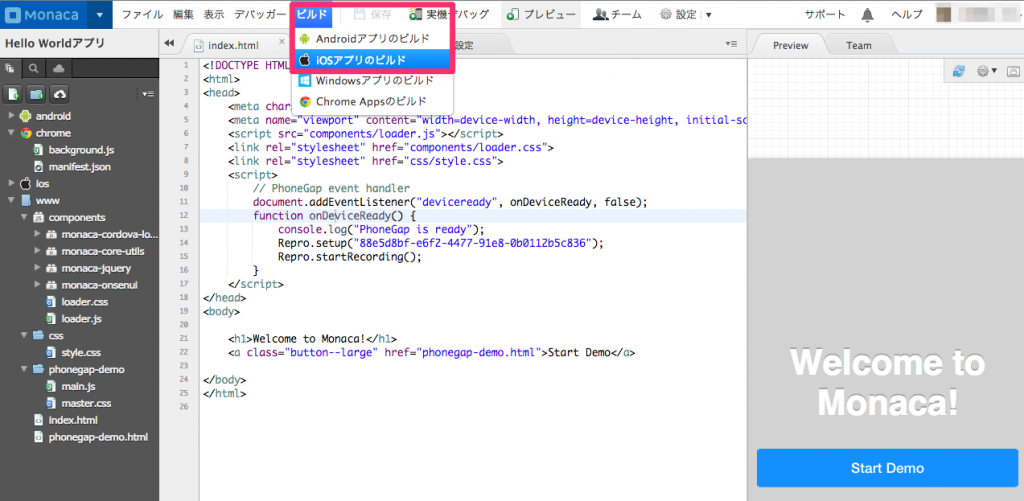Screen dimensions: 1024x501
Task: Switch to the Preview tab
Action: (x=790, y=45)
